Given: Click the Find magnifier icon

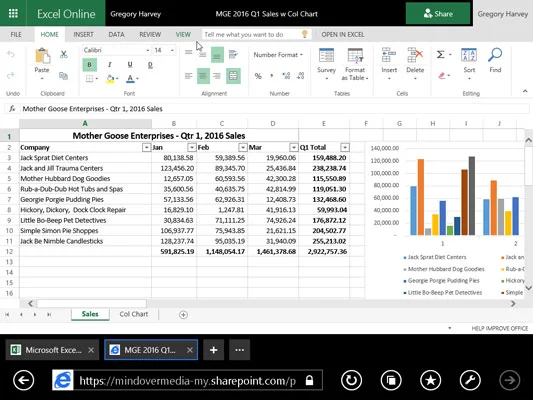Looking at the screenshot, I should point(495,55).
